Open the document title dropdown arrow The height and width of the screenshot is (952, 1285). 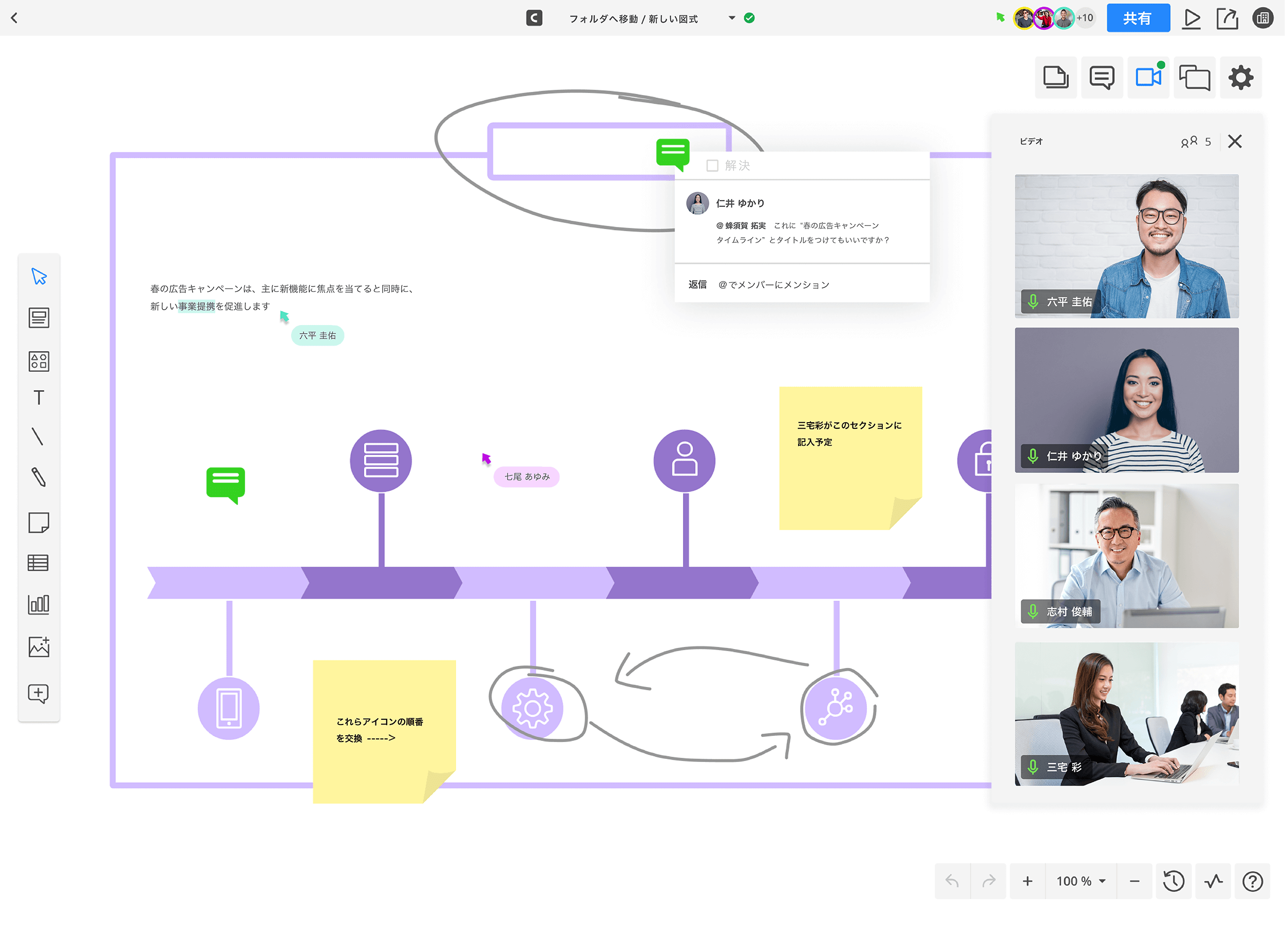732,18
